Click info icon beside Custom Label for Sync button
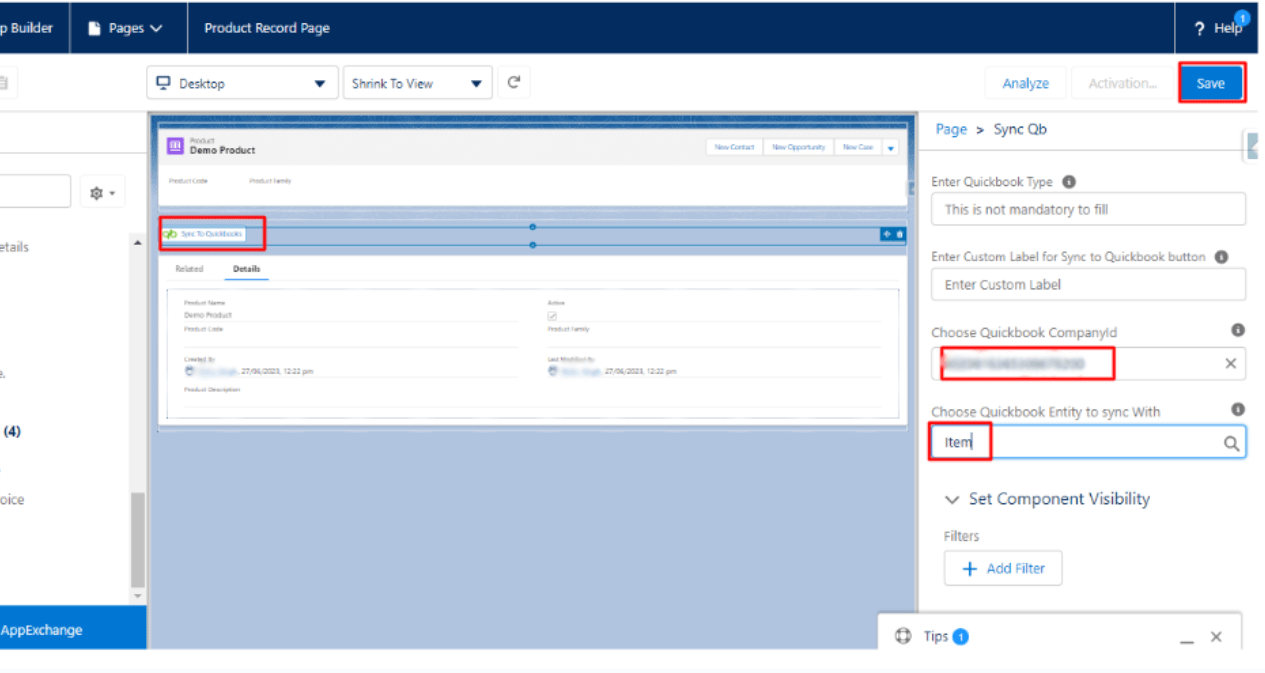1265x673 pixels. tap(1221, 256)
